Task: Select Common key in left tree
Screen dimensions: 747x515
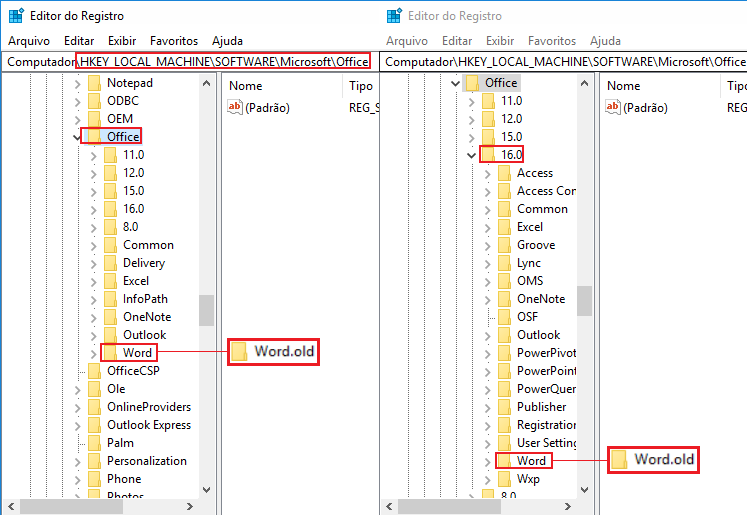Action: click(148, 245)
